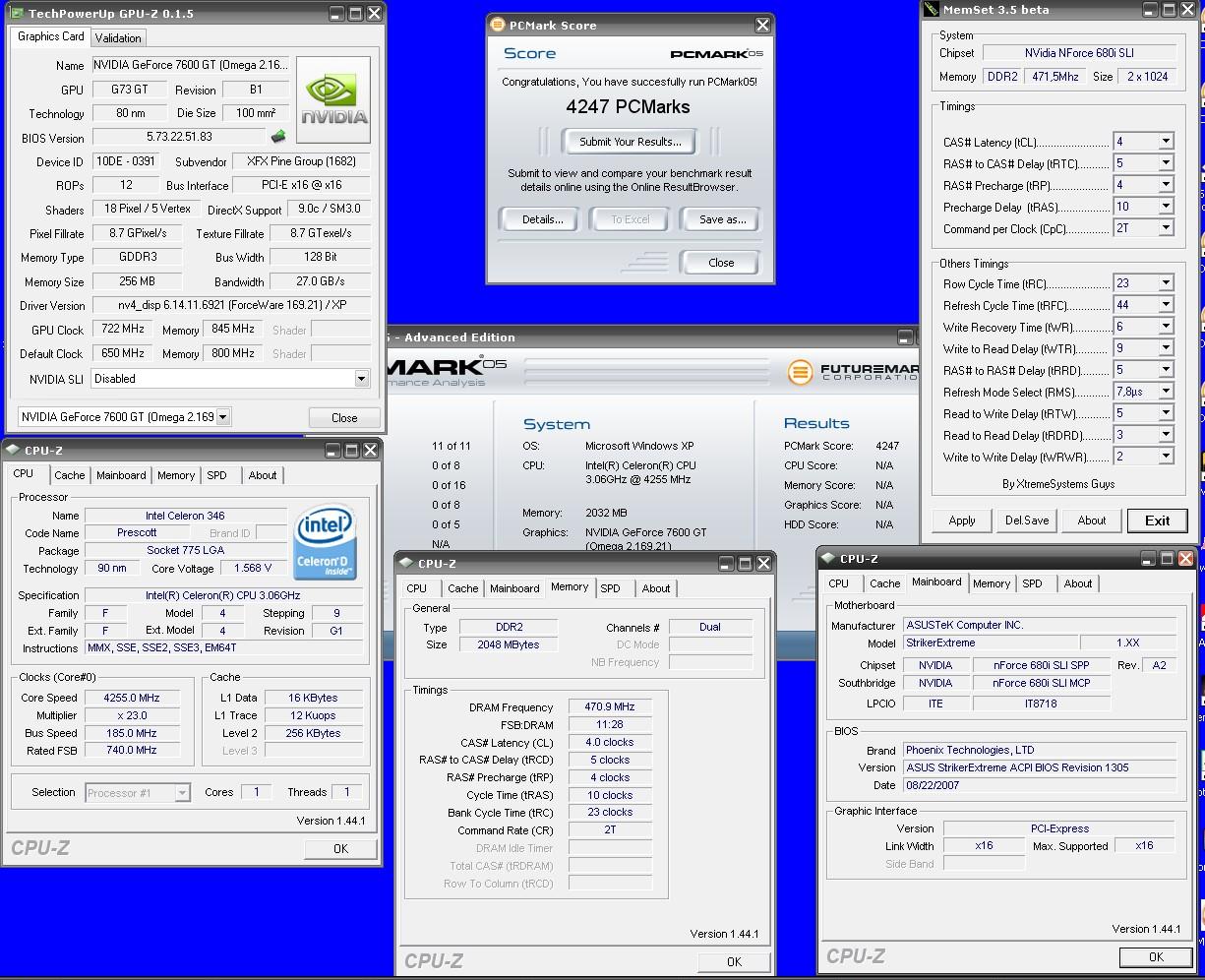Open the RAS# Precharge (tRP) dropdown in MemSet
This screenshot has width=1205, height=980.
(1166, 185)
